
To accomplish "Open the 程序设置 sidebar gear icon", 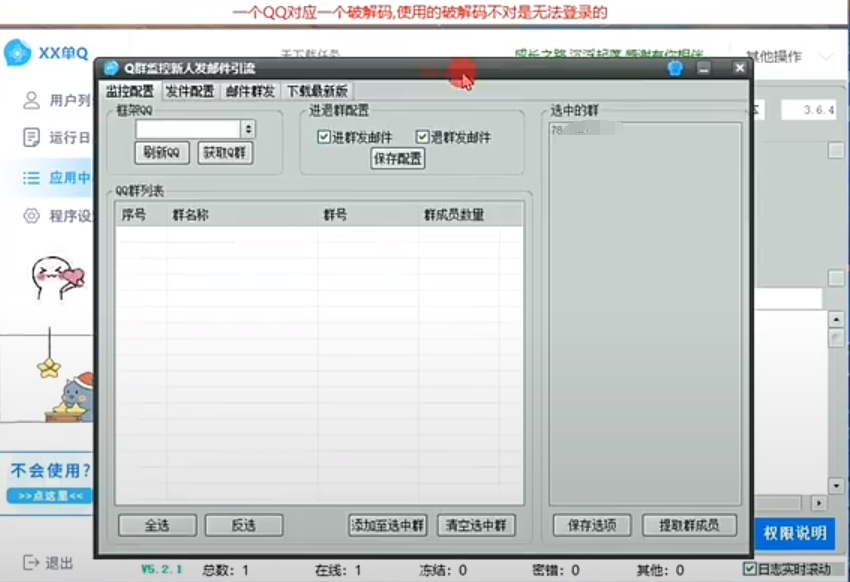I will coord(31,216).
